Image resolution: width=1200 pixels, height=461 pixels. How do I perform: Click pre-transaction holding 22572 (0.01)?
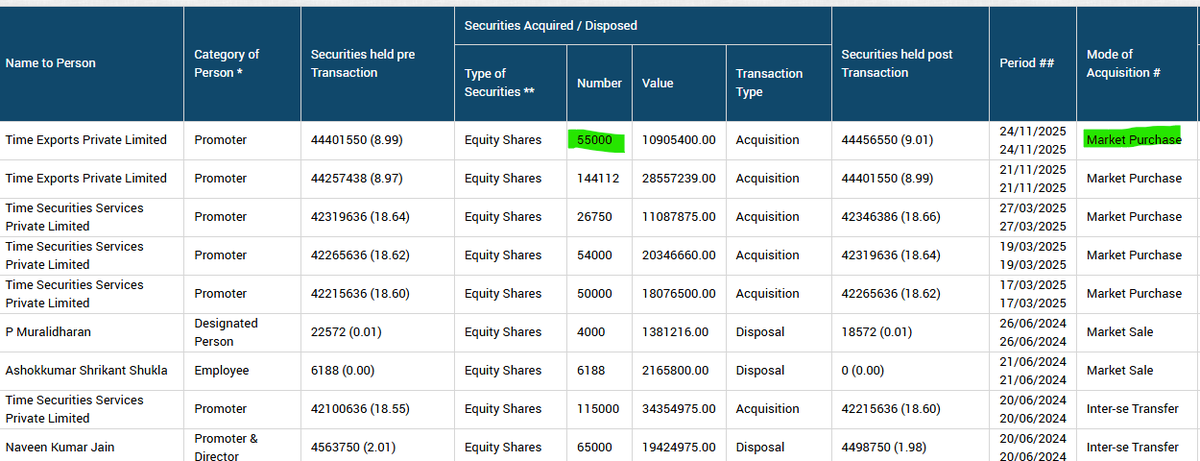345,331
